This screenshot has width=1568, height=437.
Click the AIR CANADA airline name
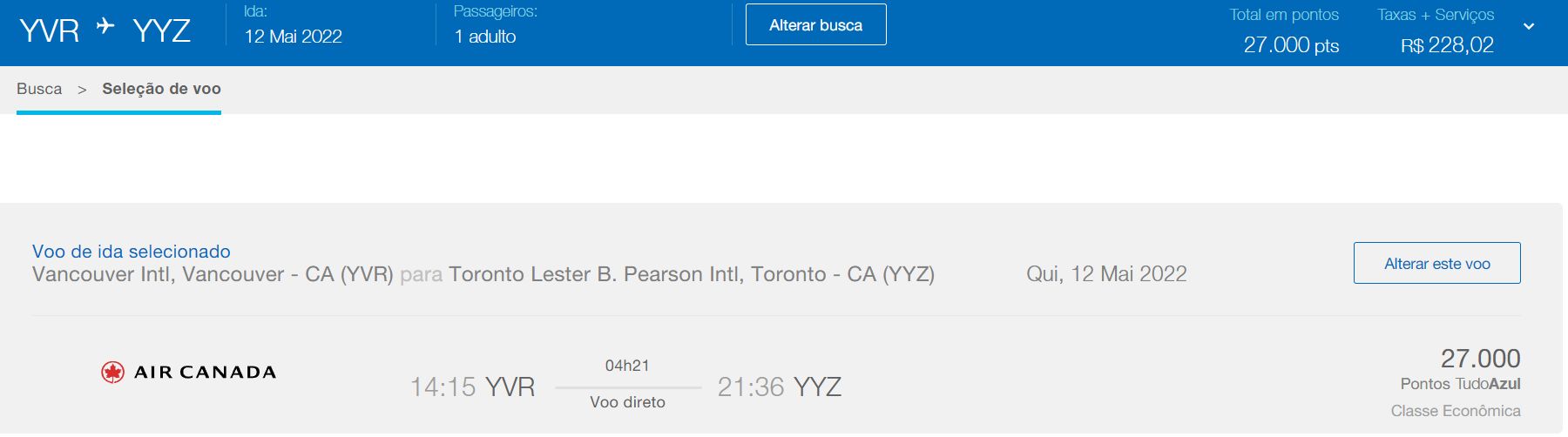click(x=205, y=373)
